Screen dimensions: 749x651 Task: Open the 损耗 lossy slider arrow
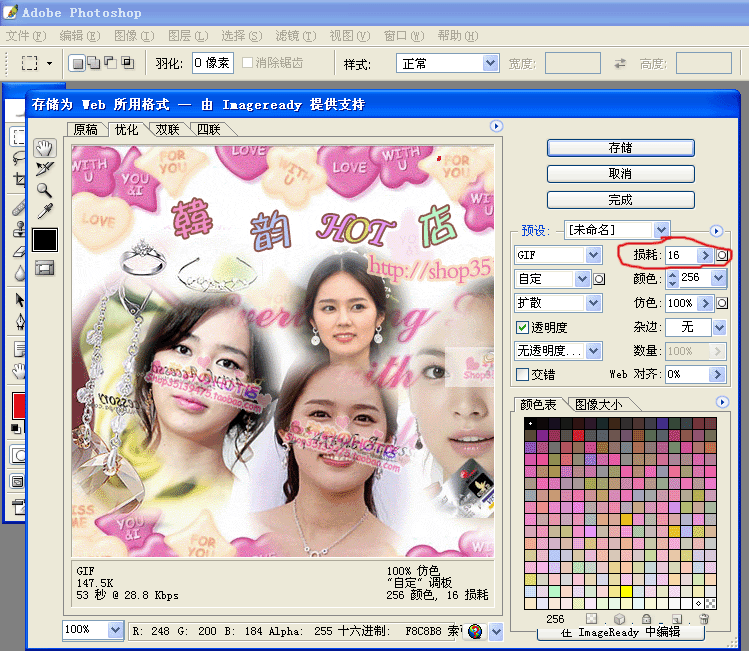pyautogui.click(x=705, y=255)
